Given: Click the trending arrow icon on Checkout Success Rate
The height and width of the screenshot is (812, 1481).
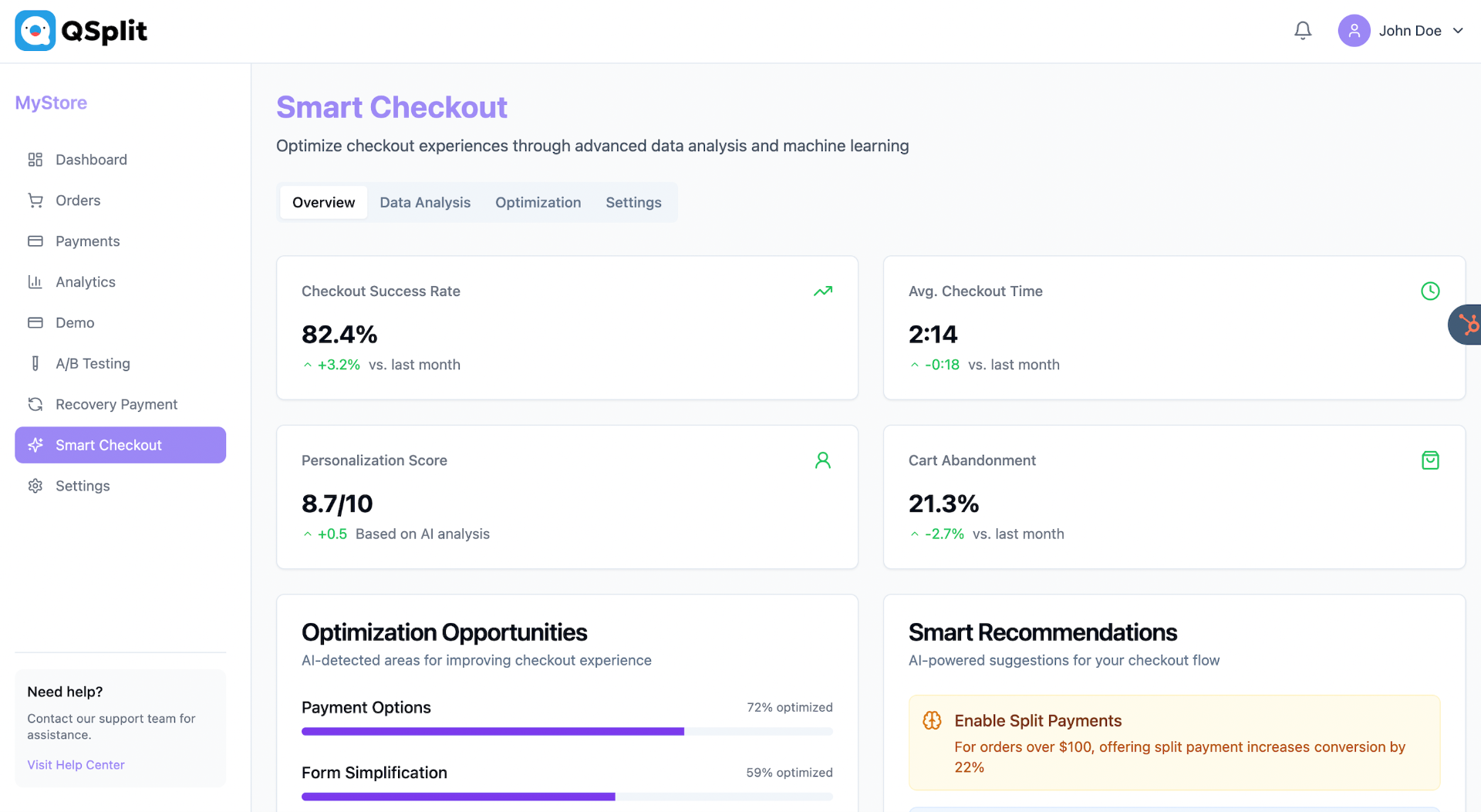Looking at the screenshot, I should click(x=822, y=291).
